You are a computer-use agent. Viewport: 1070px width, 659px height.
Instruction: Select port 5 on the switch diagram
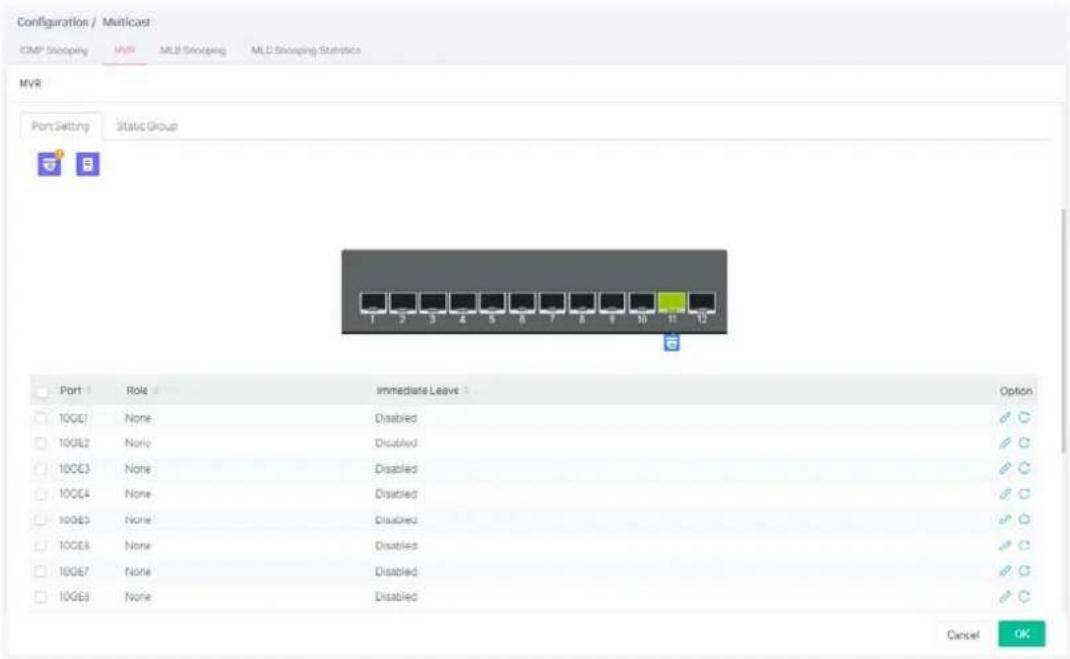coord(492,302)
